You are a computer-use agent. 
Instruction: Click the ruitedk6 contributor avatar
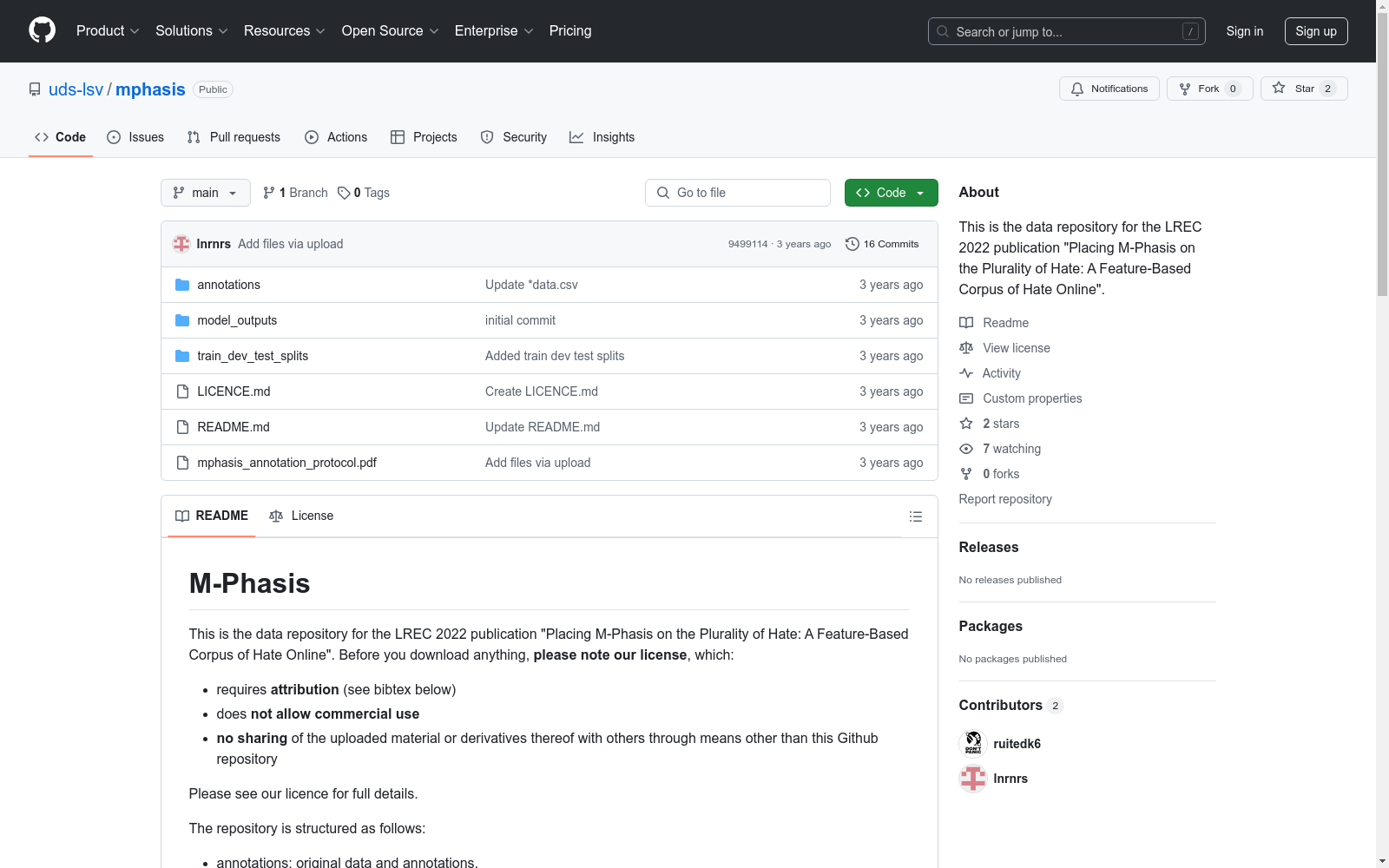[973, 744]
